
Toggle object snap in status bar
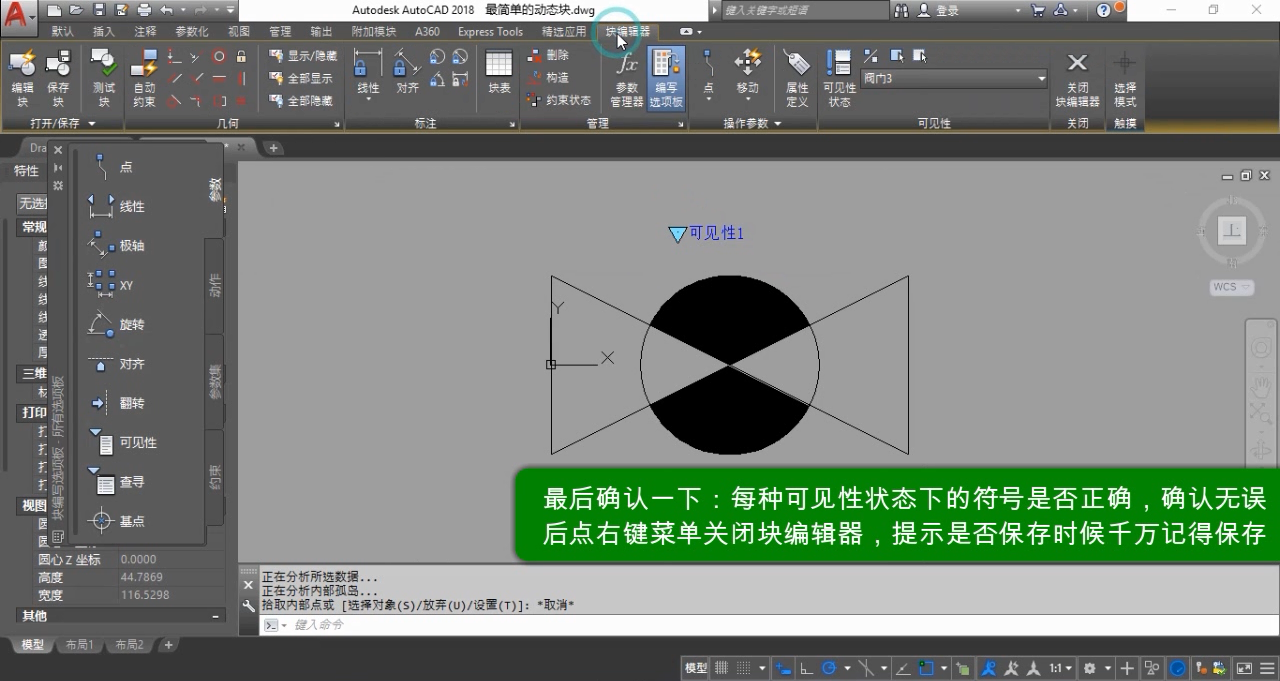[926, 668]
